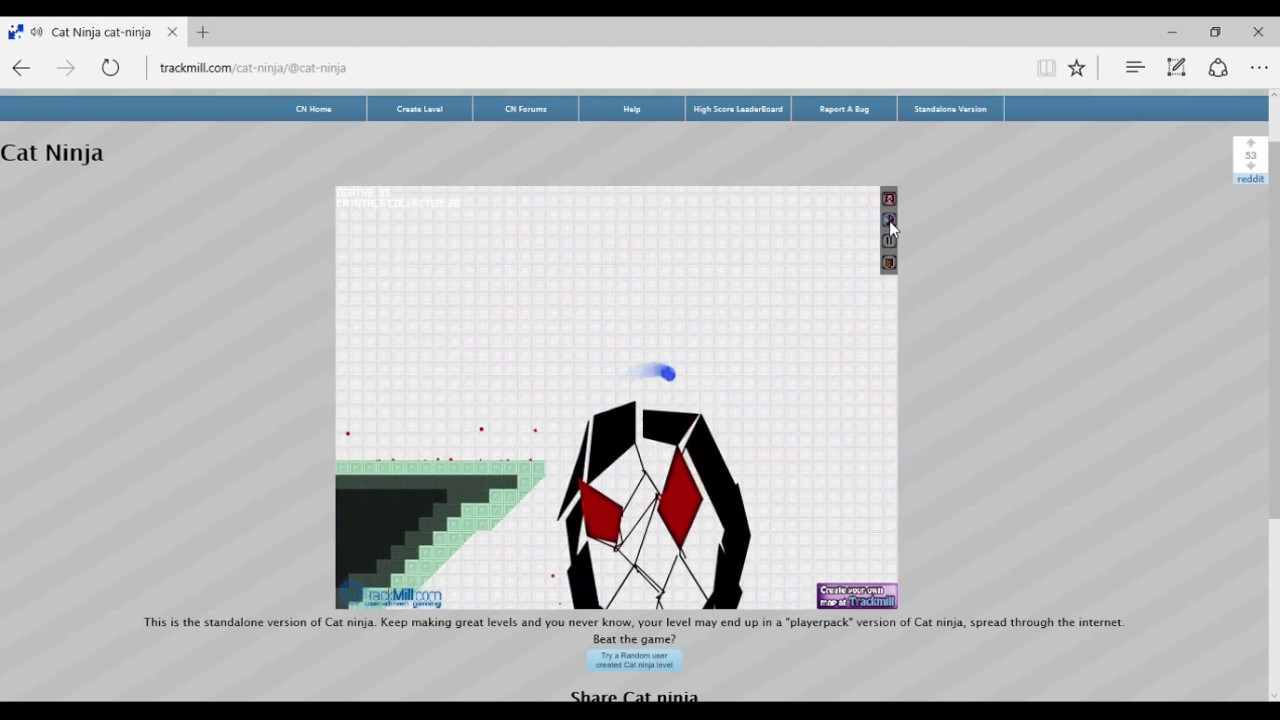The width and height of the screenshot is (1280, 720).
Task: Open the browser More actions ellipsis
Action: pos(1259,68)
